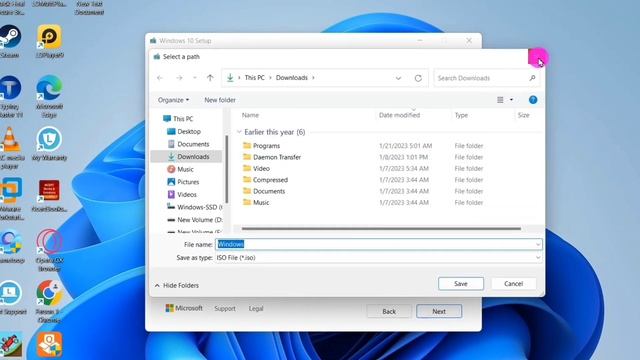Open the Opera GX Browser shortcut
The height and width of the screenshot is (360, 640).
pyautogui.click(x=49, y=250)
